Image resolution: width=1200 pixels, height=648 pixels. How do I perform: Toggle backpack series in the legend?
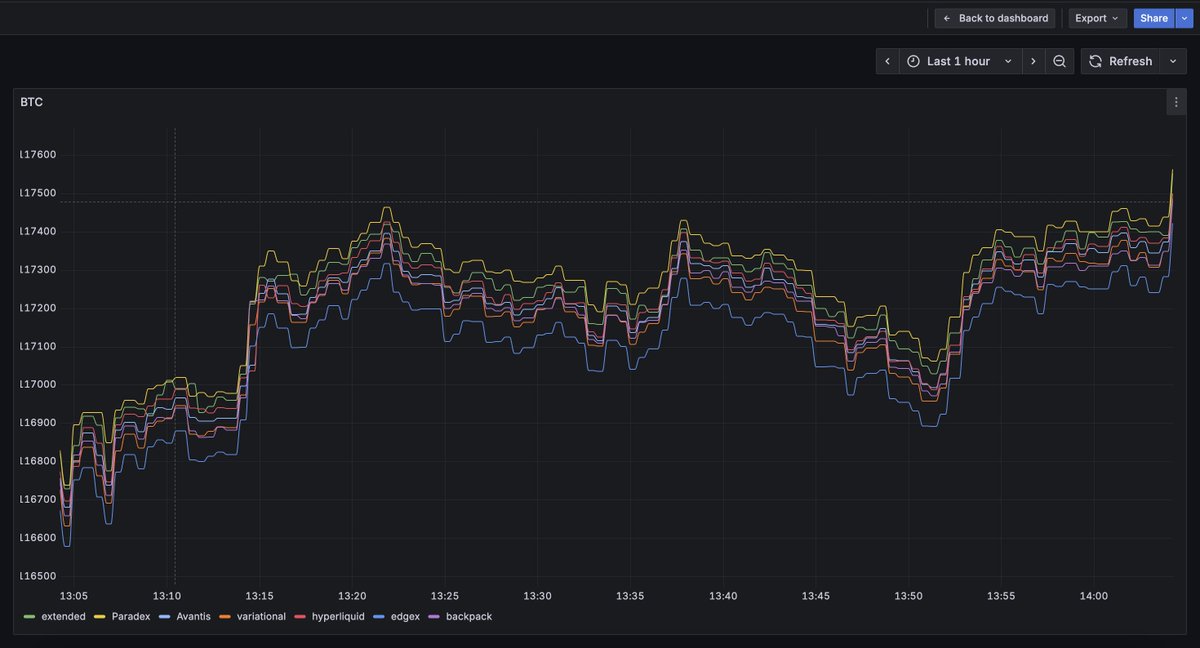click(467, 616)
